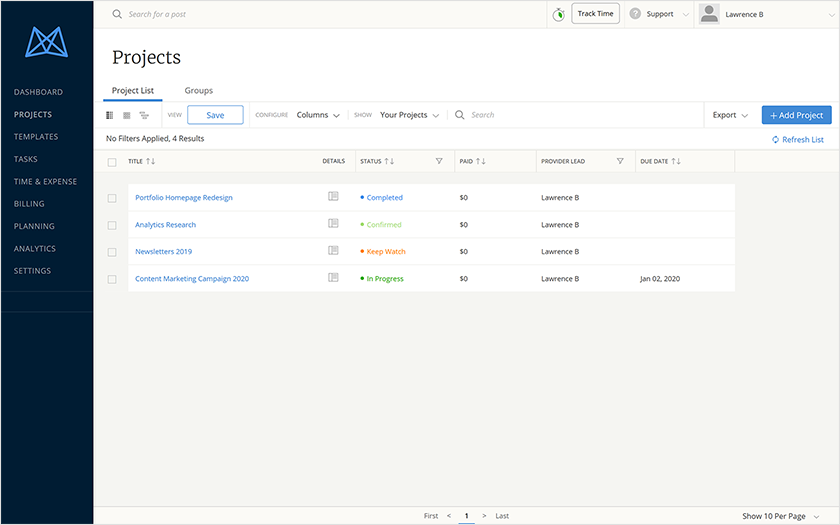The height and width of the screenshot is (525, 840).
Task: Click the Completed status label
Action: point(385,197)
